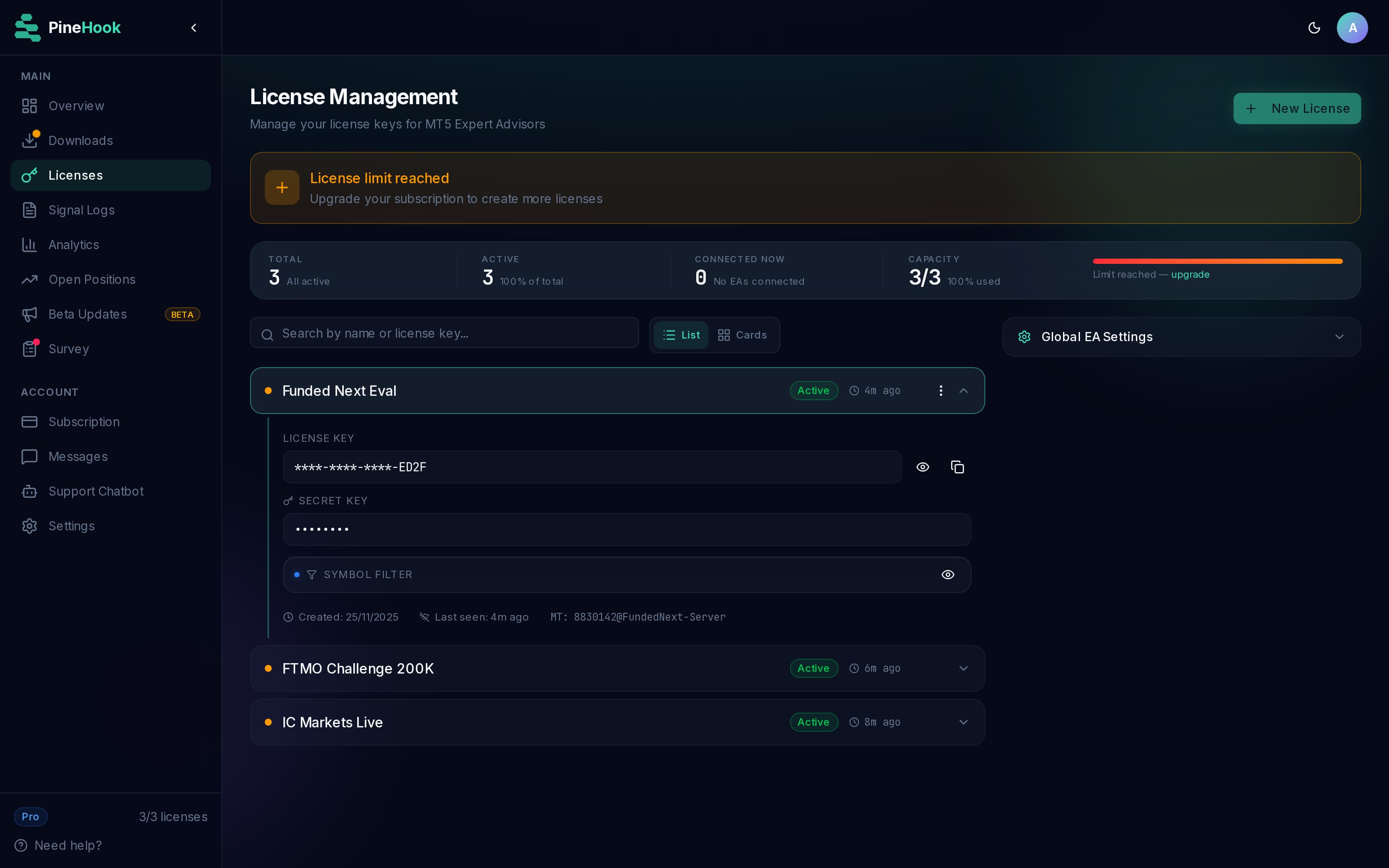Focus the license search field
Screen dimensions: 1389x868
444,333
